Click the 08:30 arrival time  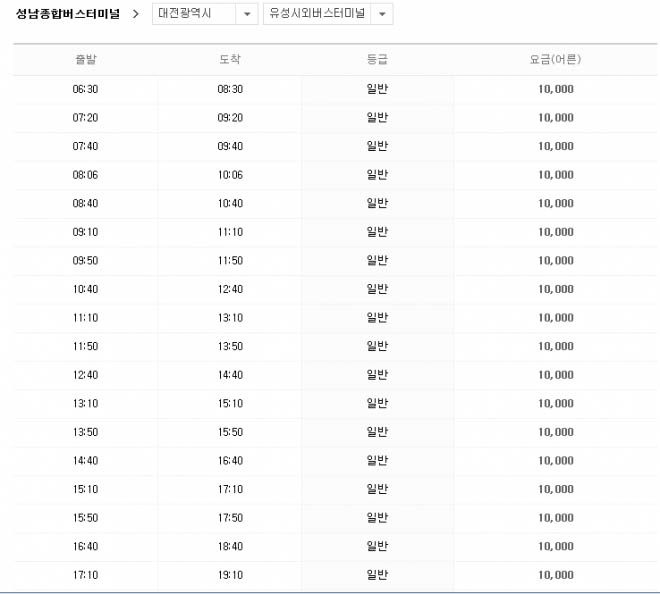(230, 89)
